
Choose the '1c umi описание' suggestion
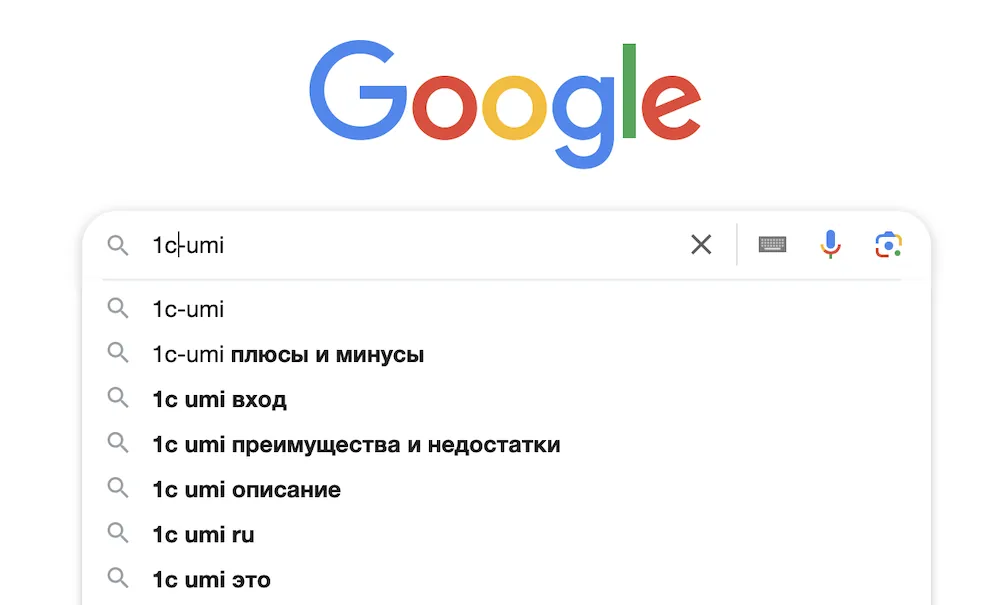coord(506,490)
